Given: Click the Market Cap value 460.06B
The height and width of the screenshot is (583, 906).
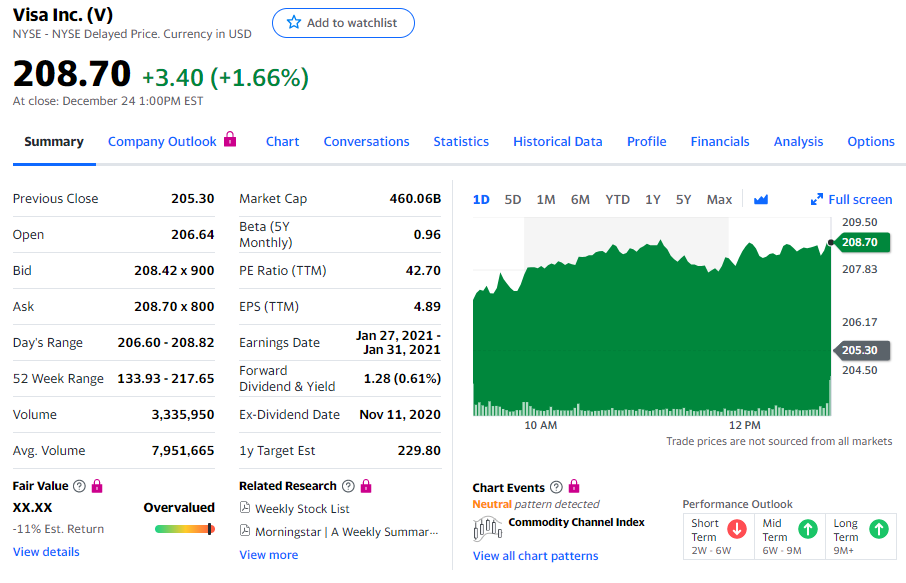Looking at the screenshot, I should click(x=415, y=199).
